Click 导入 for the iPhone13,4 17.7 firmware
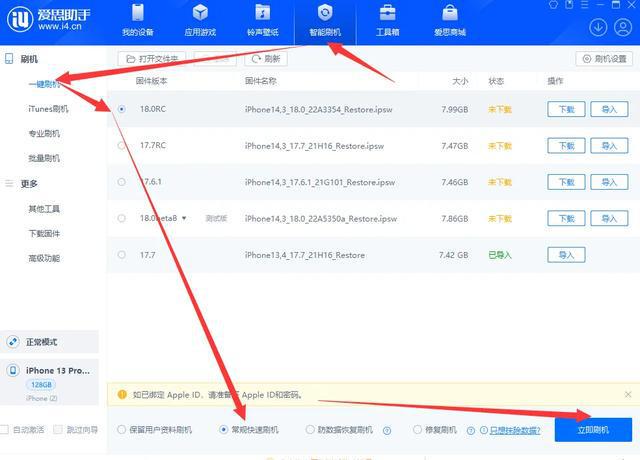This screenshot has height=460, width=640. point(566,255)
